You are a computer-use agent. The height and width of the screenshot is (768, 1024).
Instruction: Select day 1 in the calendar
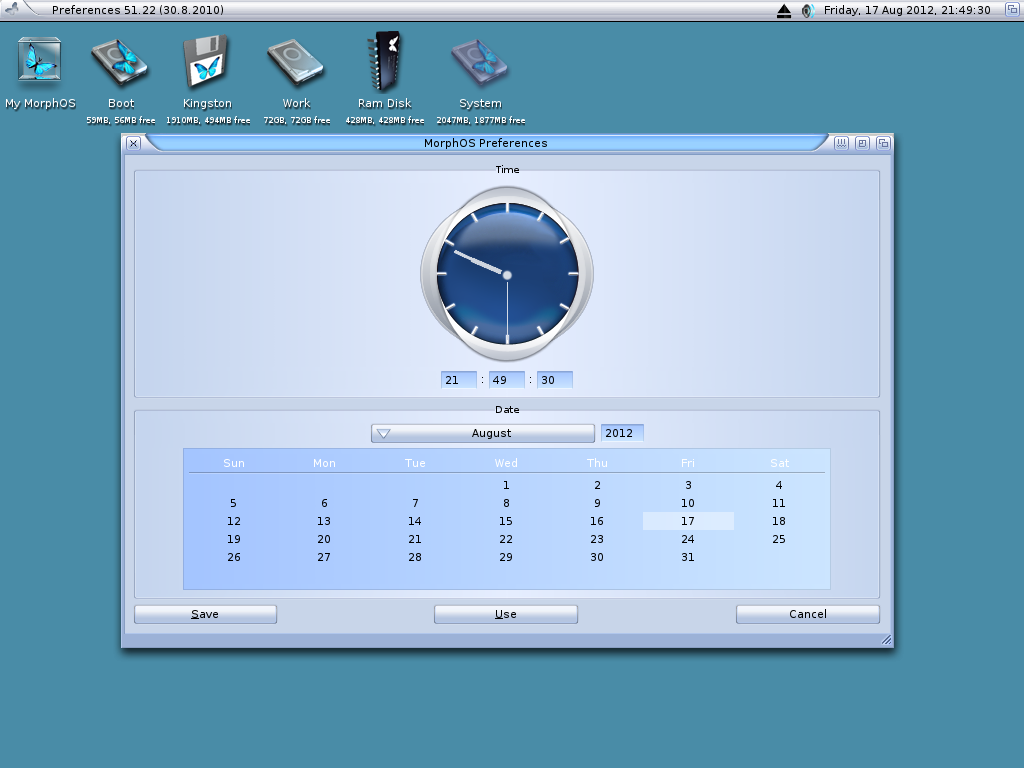click(x=506, y=485)
